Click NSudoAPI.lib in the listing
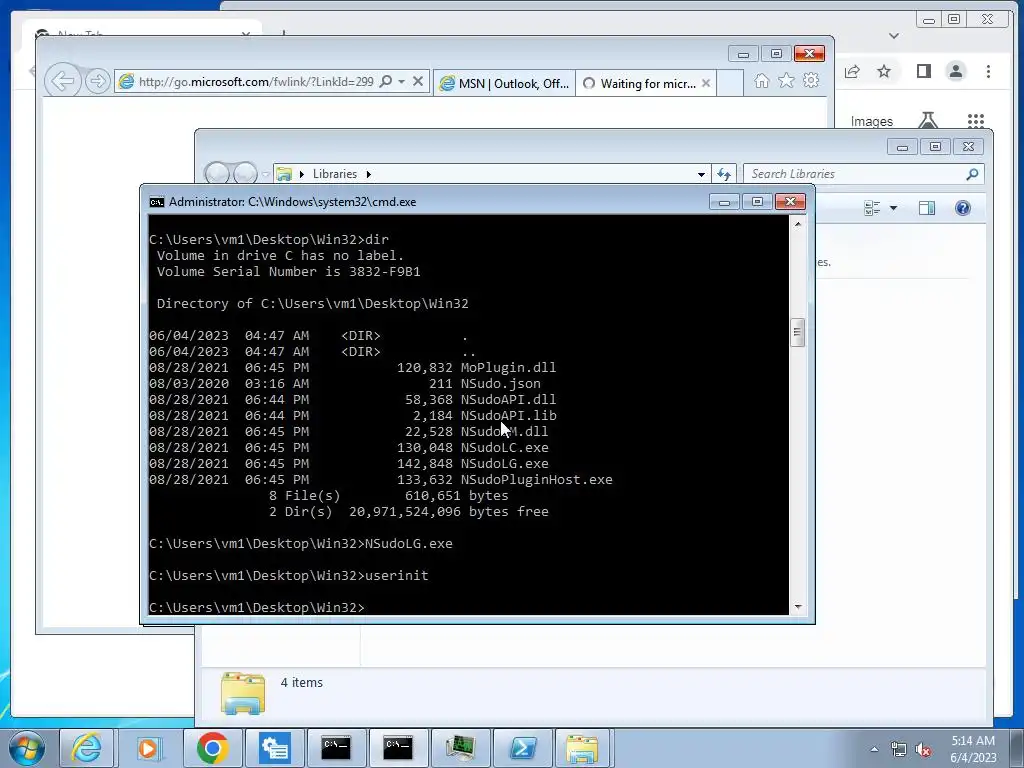This screenshot has width=1024, height=768. tap(509, 416)
